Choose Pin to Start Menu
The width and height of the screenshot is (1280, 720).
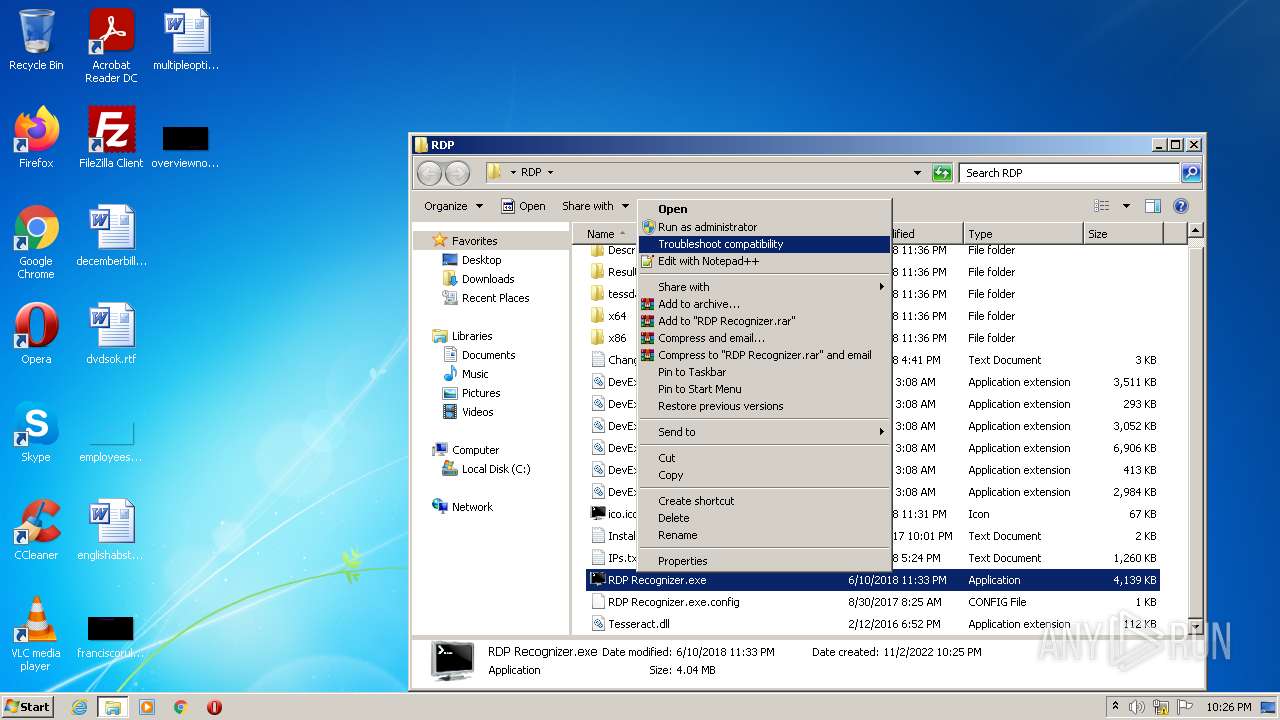pos(764,389)
